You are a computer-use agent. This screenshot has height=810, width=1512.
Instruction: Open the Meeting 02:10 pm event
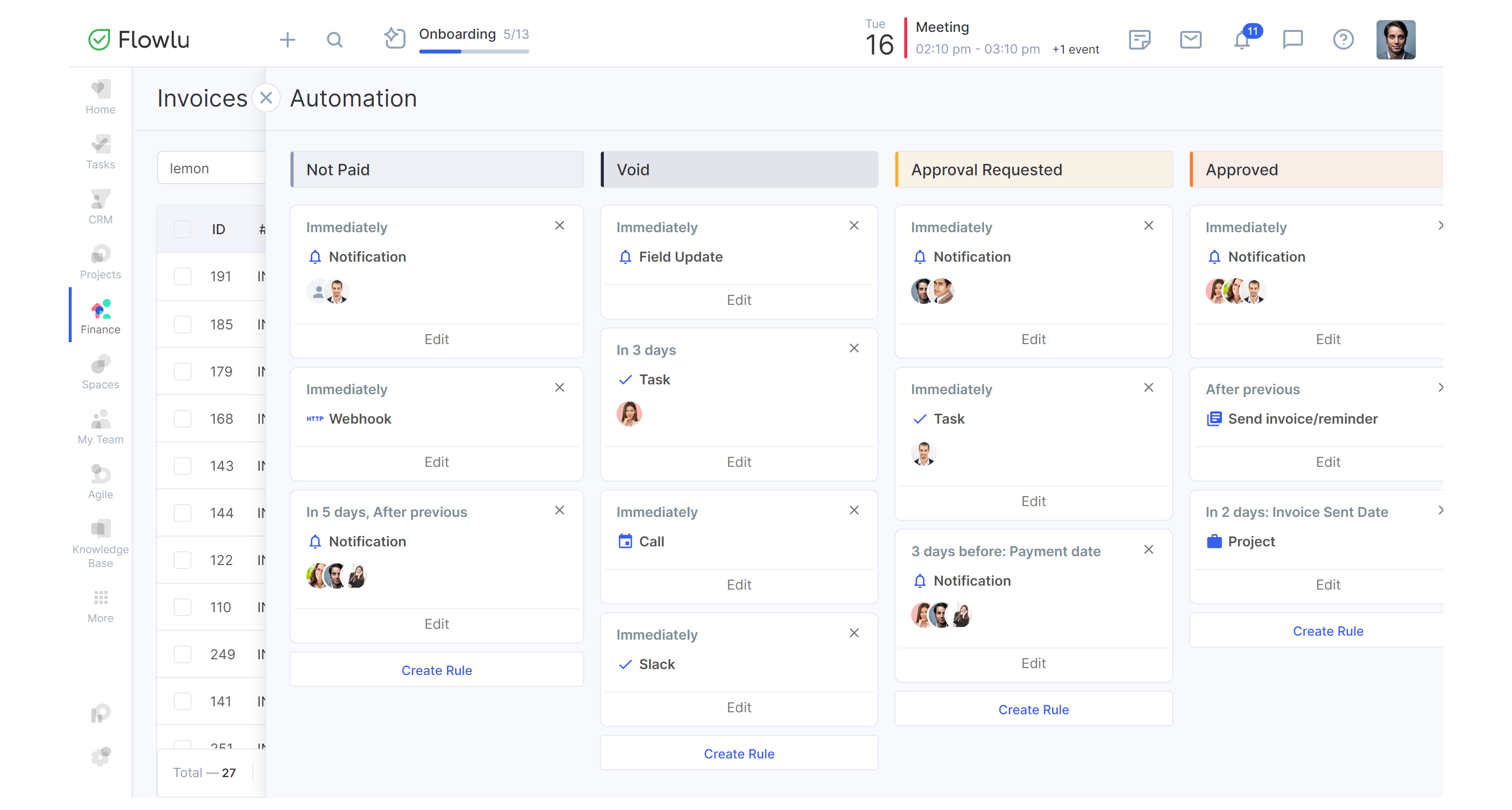[977, 38]
